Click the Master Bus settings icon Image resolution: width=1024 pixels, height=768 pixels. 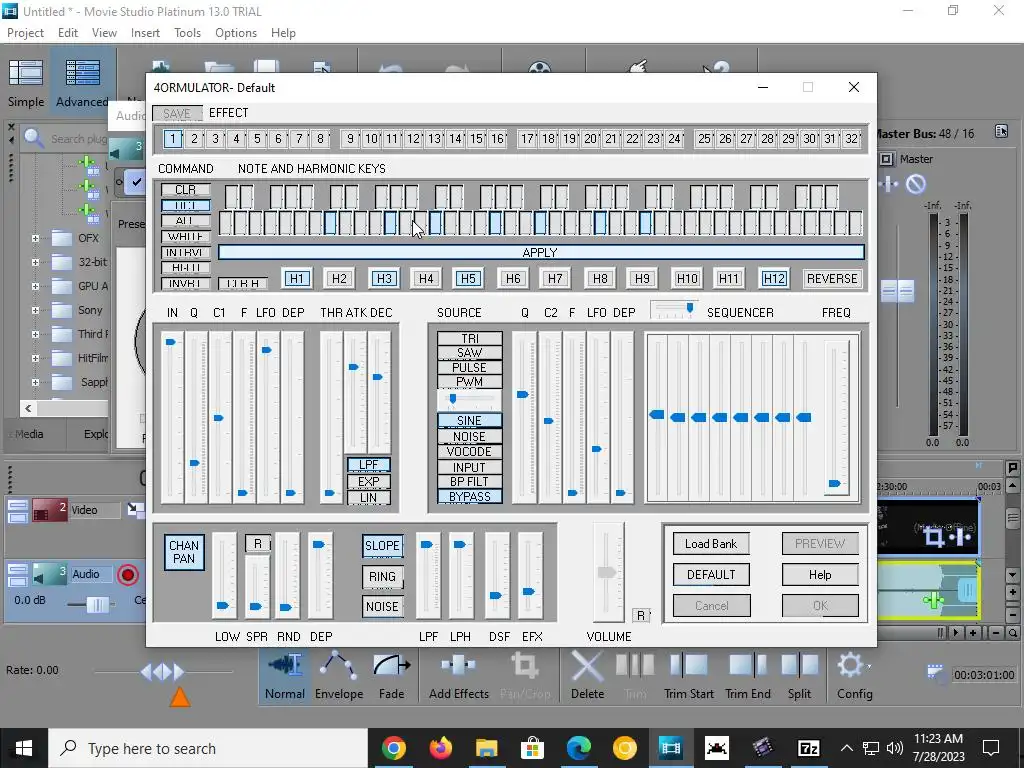pyautogui.click(x=1001, y=131)
